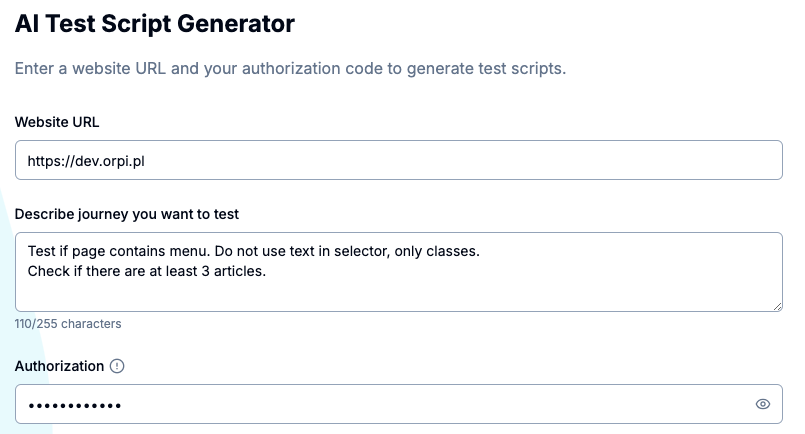The width and height of the screenshot is (805, 434).
Task: Click the Authorization info icon
Action: pyautogui.click(x=117, y=366)
